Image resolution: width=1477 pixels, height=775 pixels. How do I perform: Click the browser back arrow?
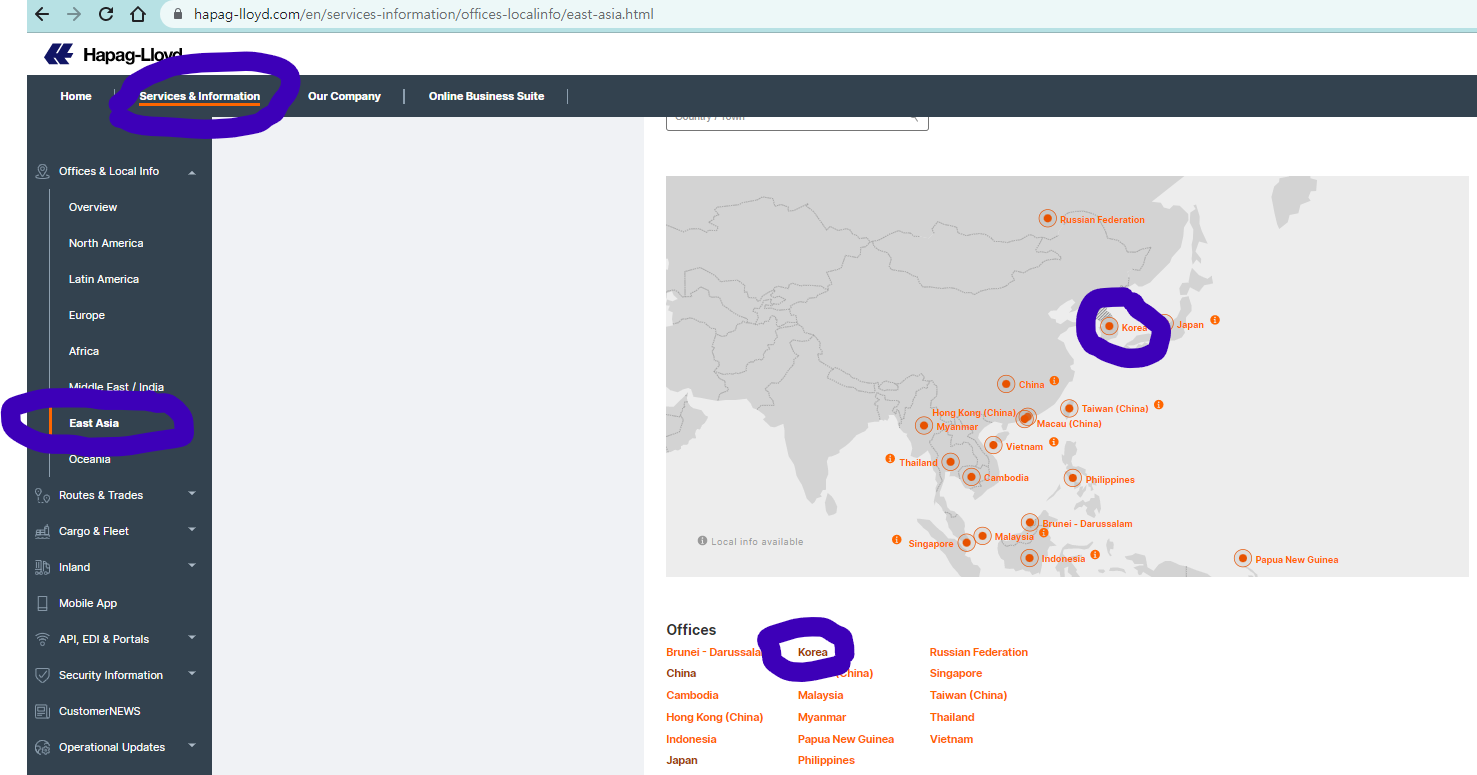[41, 15]
